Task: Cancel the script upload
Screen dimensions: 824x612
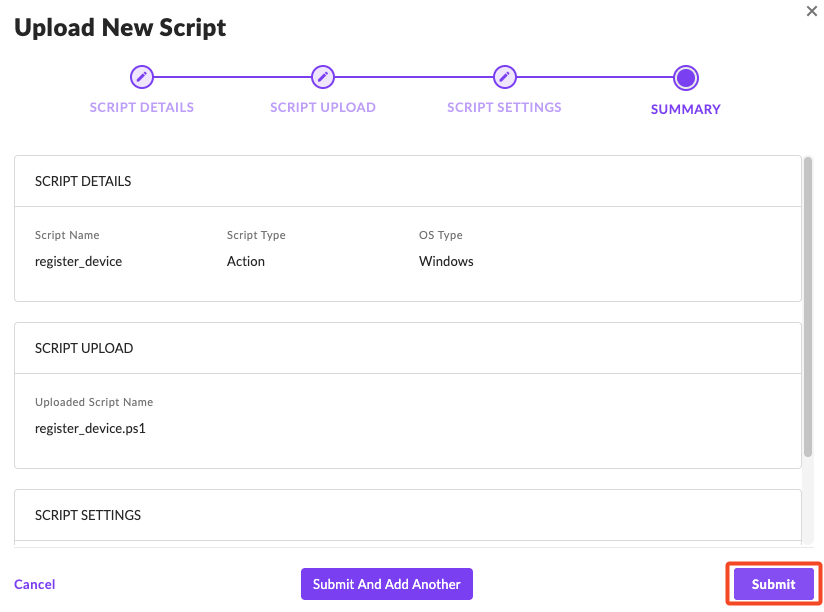Action: [x=35, y=584]
